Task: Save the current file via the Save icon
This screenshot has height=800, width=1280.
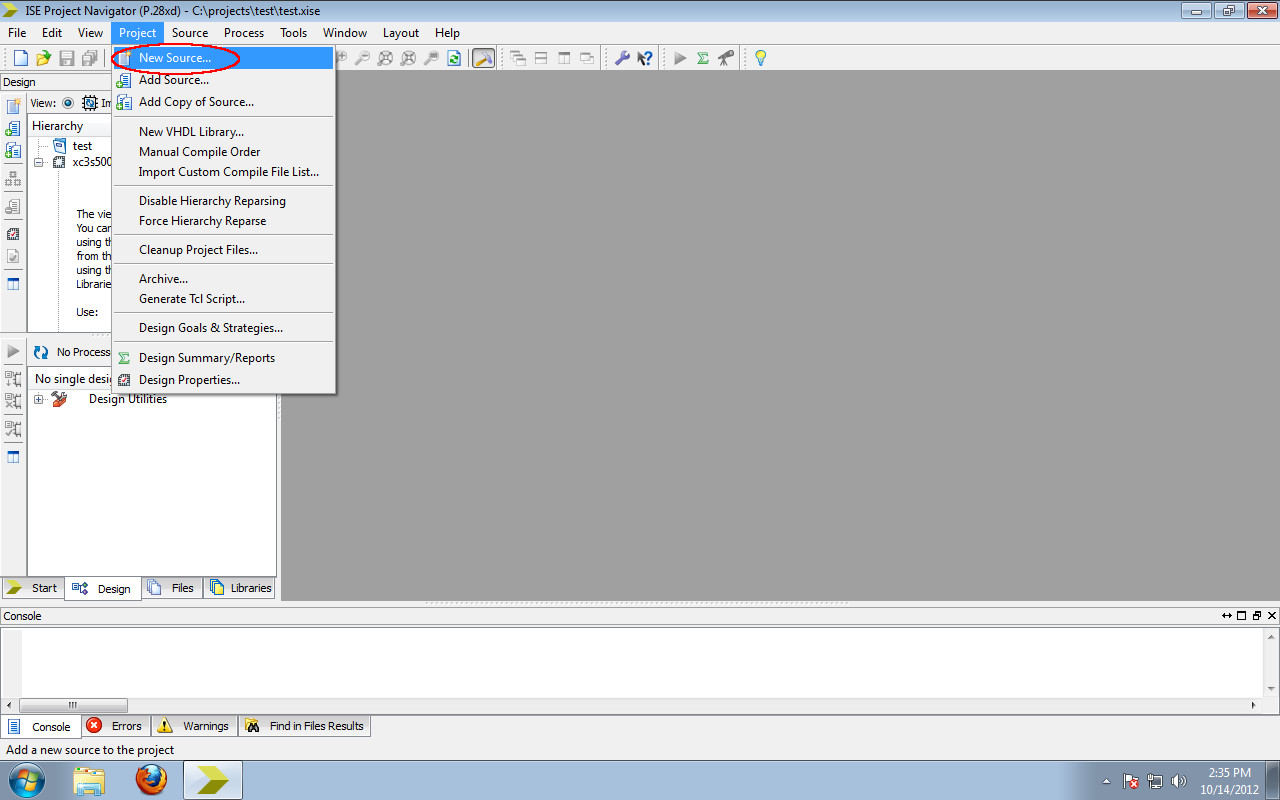Action: [66, 57]
